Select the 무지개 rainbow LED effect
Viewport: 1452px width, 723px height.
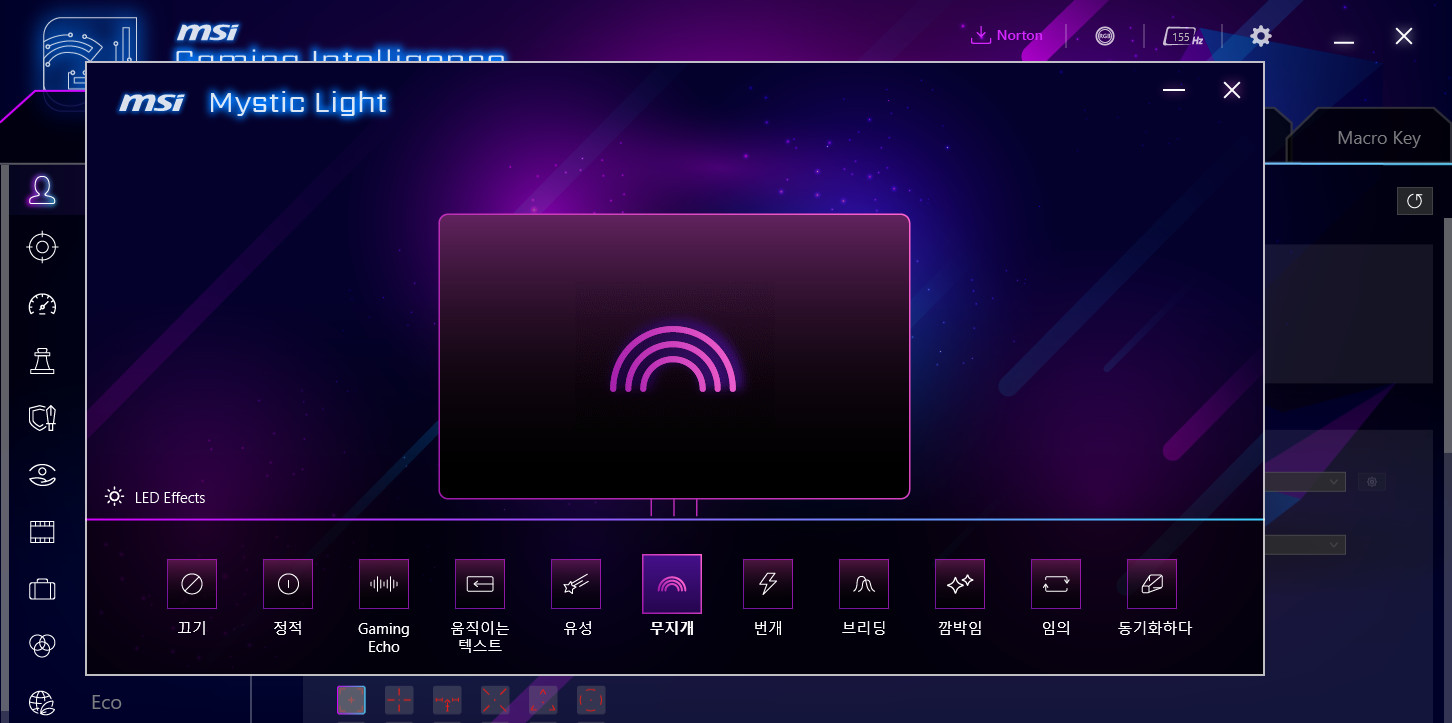672,584
